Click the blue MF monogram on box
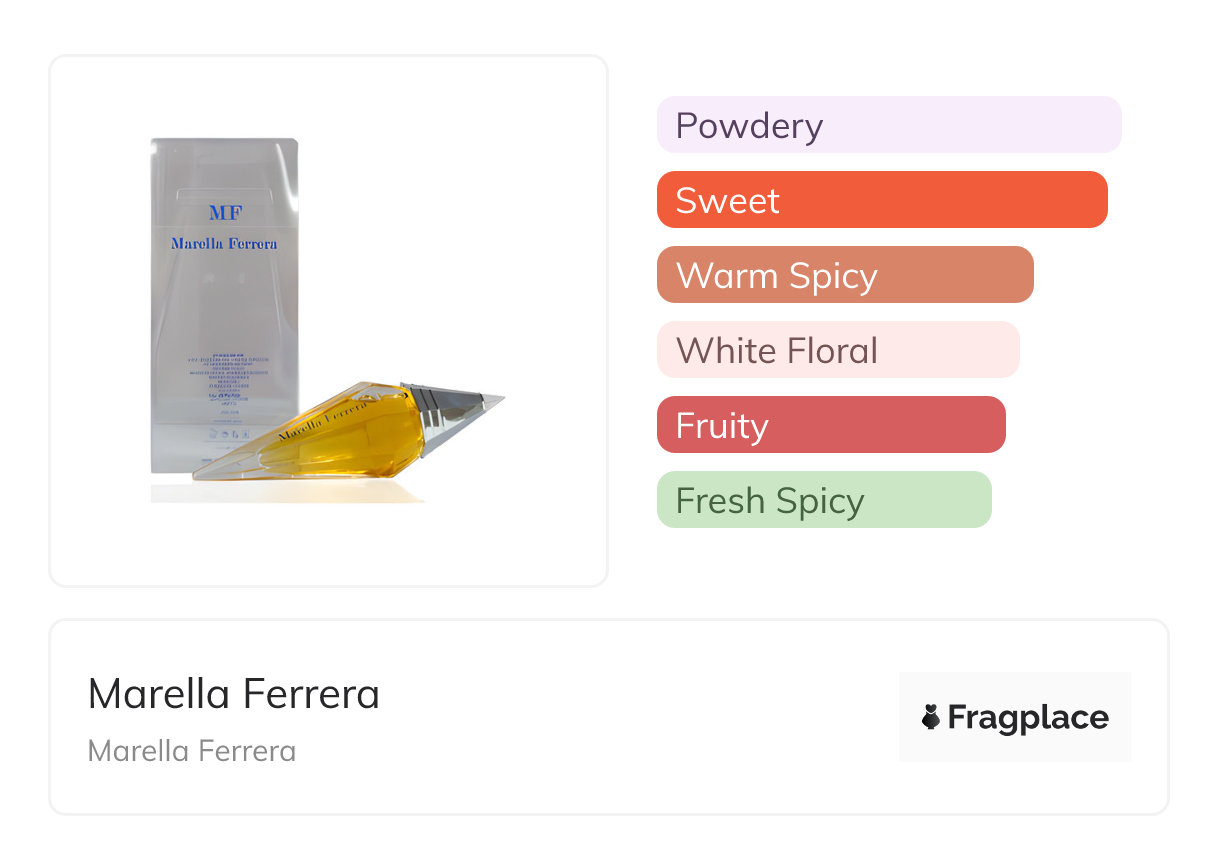Screen dimensions: 1218x864 (225, 213)
